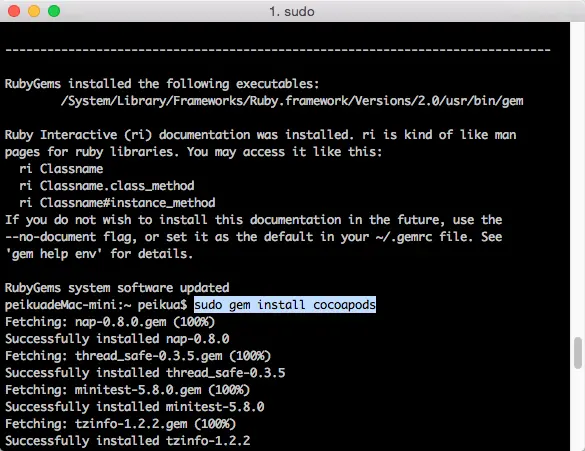Screen dimensions: 585x451
Task: Click the gem path "/System/Library/Frameworks/Ruby.framework/Versions/2.0/usr/bin/gem"
Action: pyautogui.click(x=292, y=101)
